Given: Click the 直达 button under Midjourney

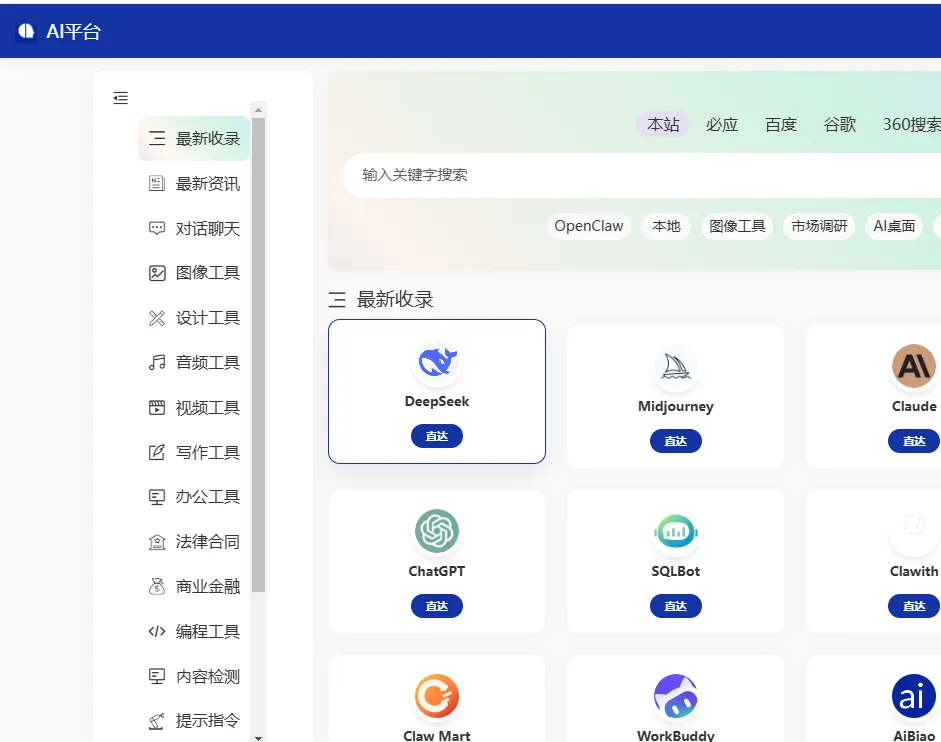Looking at the screenshot, I should tap(676, 441).
